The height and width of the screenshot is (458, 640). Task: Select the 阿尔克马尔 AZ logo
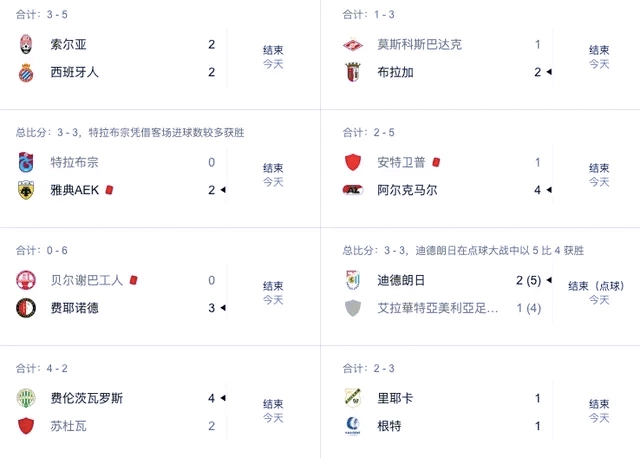coord(353,190)
